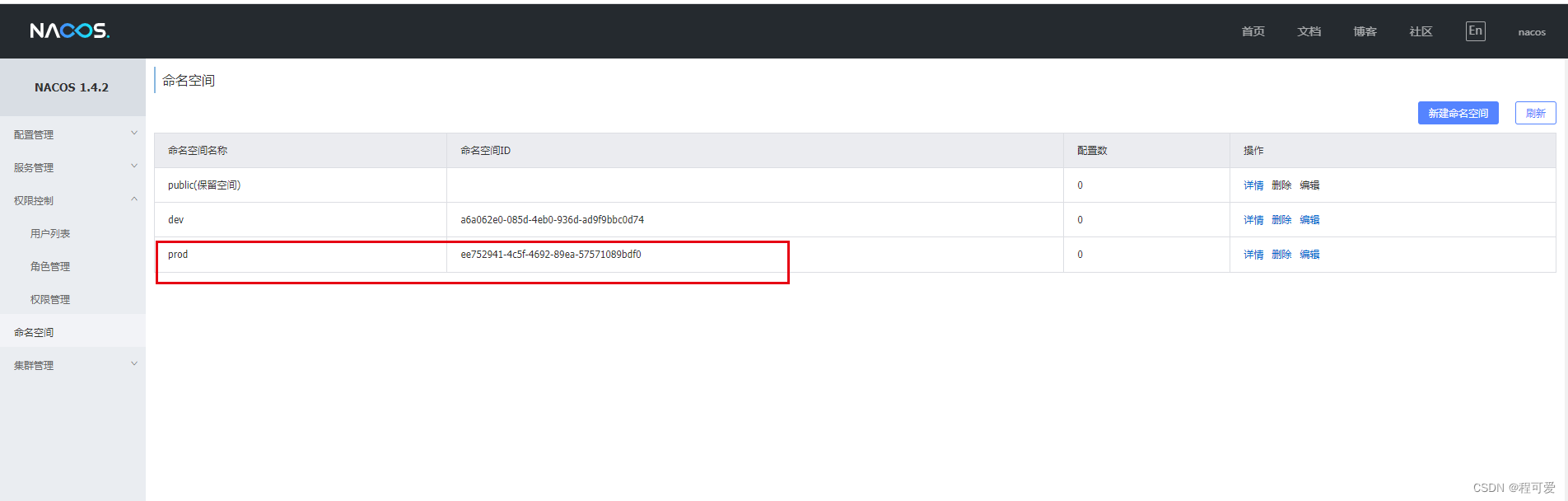Switch language with the En icon
This screenshot has height=501, width=1568.
coord(1476,31)
